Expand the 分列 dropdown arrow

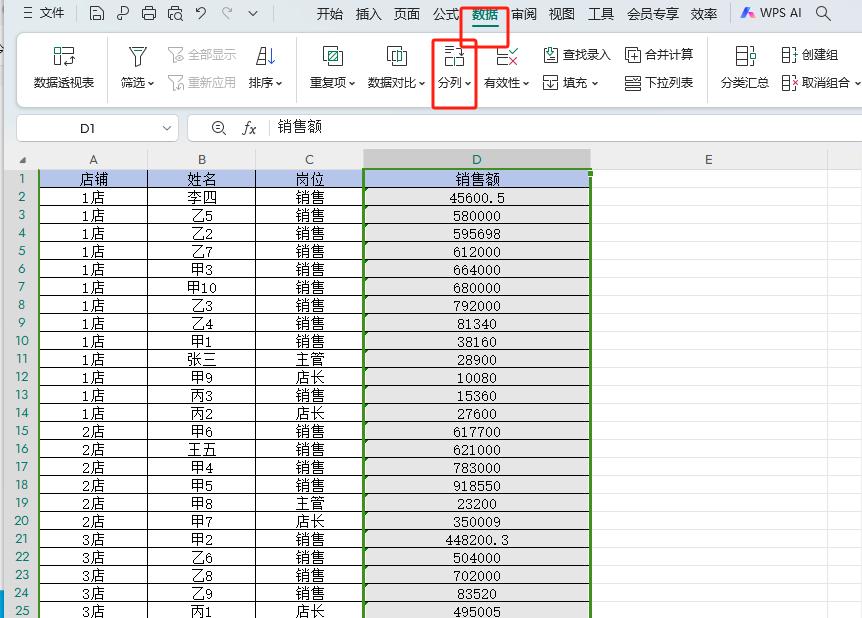coord(468,84)
